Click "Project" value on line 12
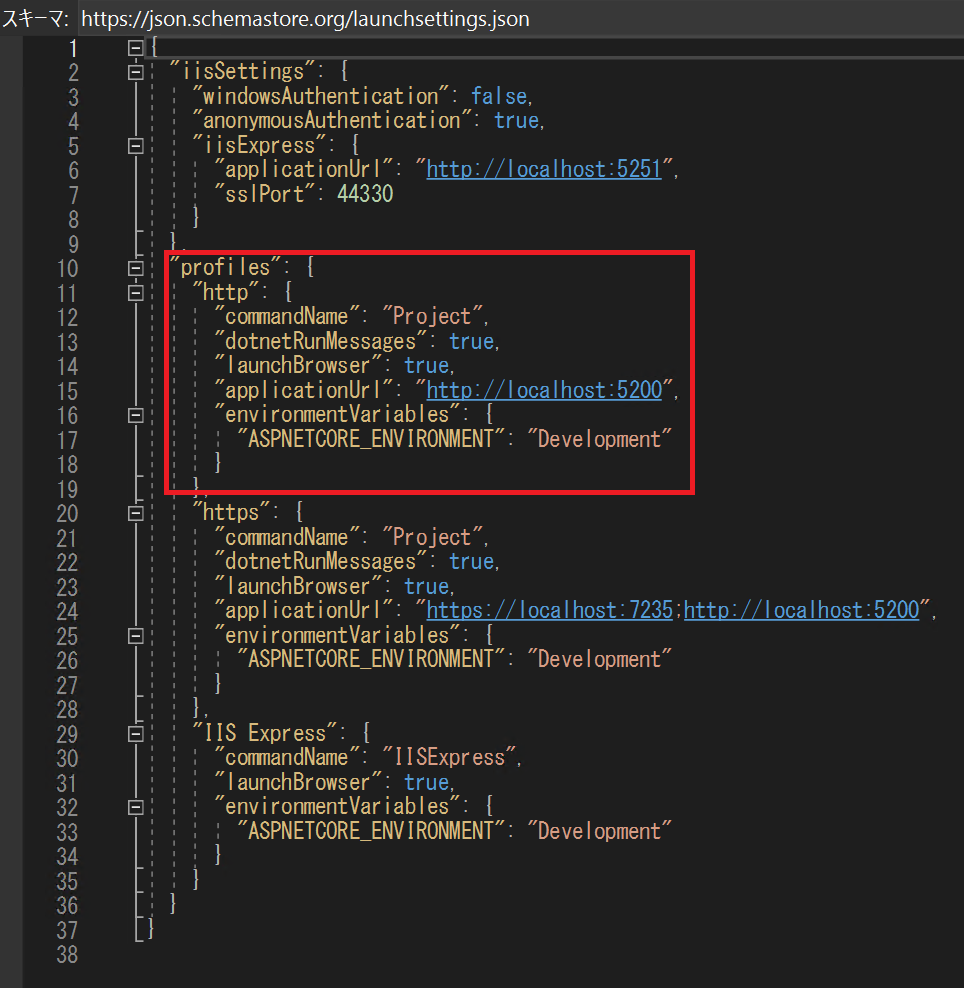Screen dimensions: 964x988 tap(432, 317)
